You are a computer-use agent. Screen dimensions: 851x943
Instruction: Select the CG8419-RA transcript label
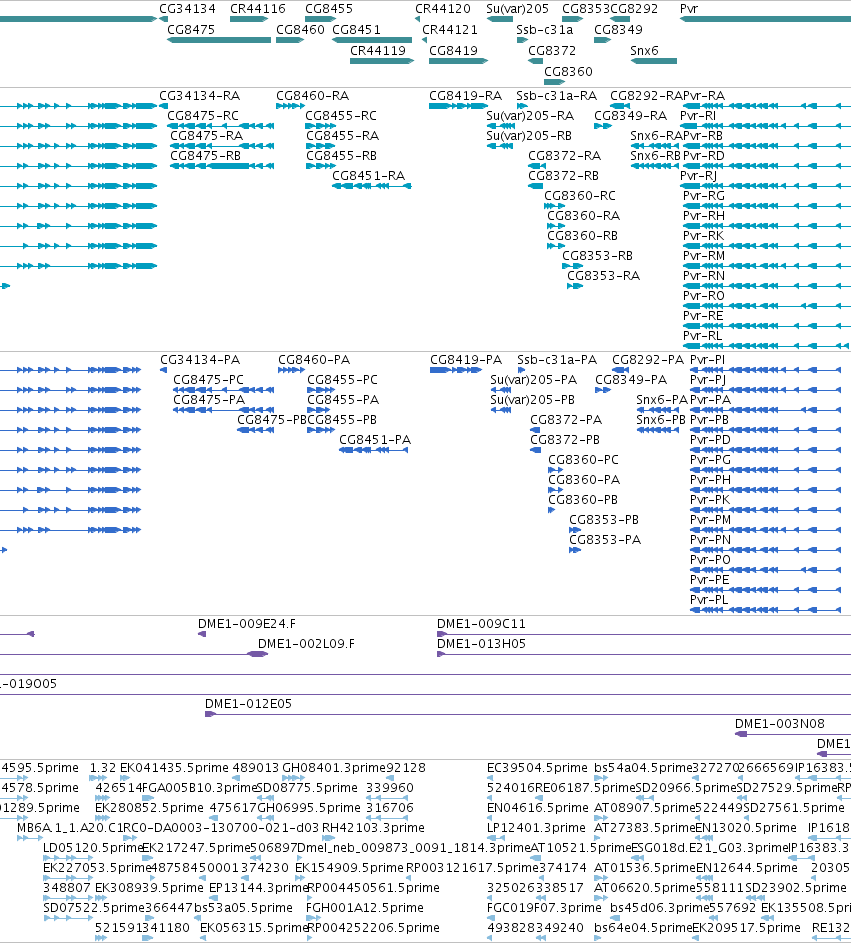tap(465, 96)
